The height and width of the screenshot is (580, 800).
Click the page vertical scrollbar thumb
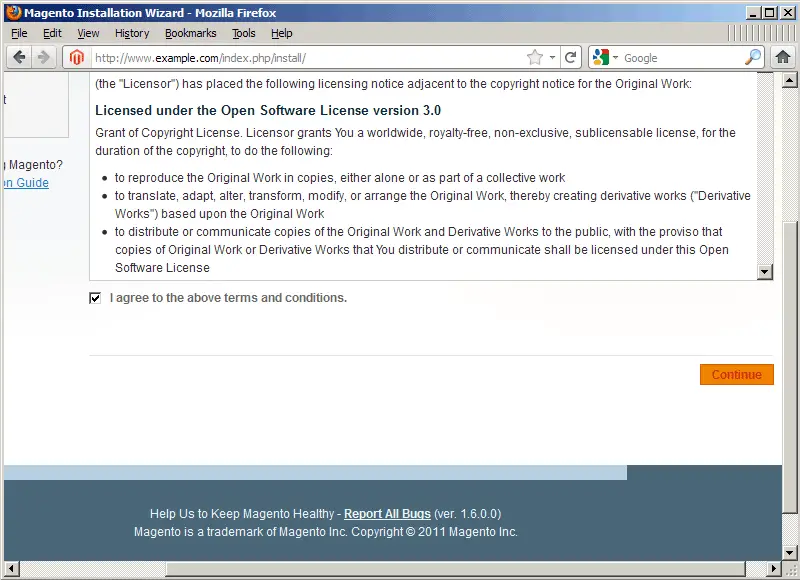point(790,366)
